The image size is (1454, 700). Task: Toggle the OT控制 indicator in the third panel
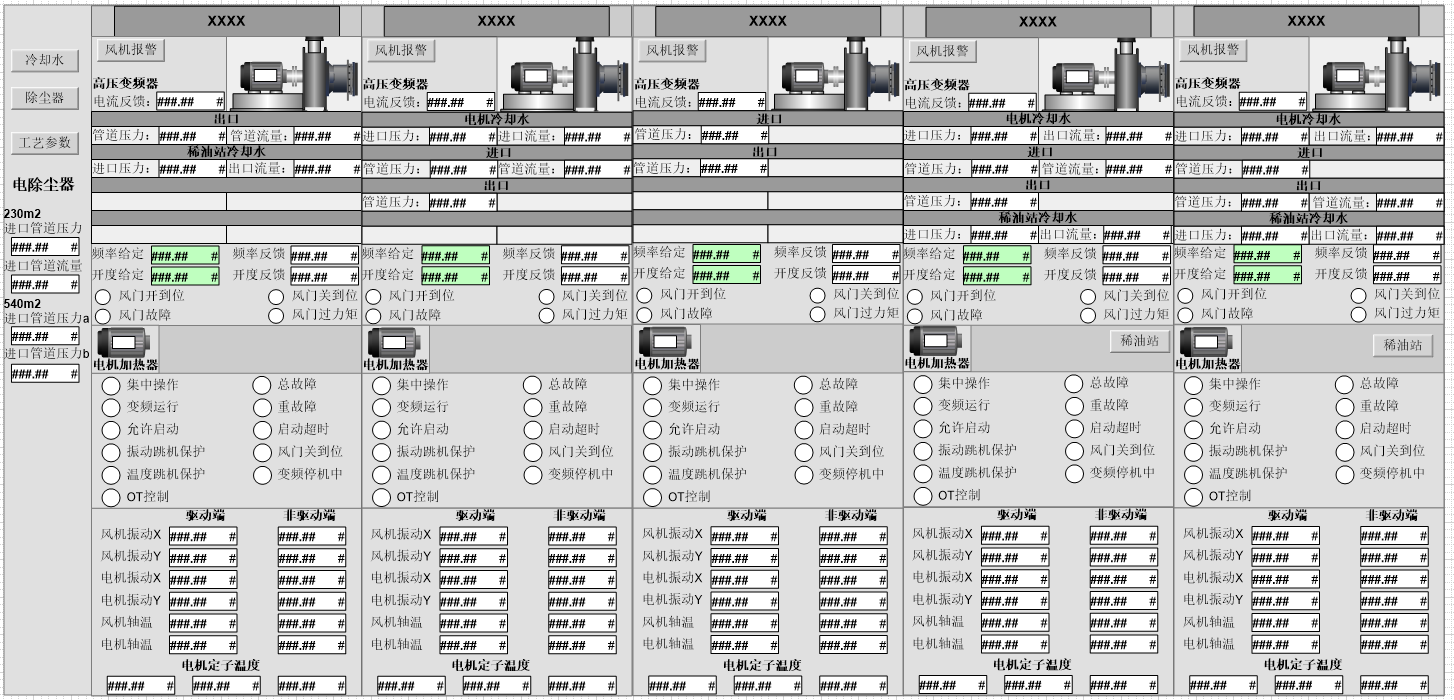click(x=652, y=497)
